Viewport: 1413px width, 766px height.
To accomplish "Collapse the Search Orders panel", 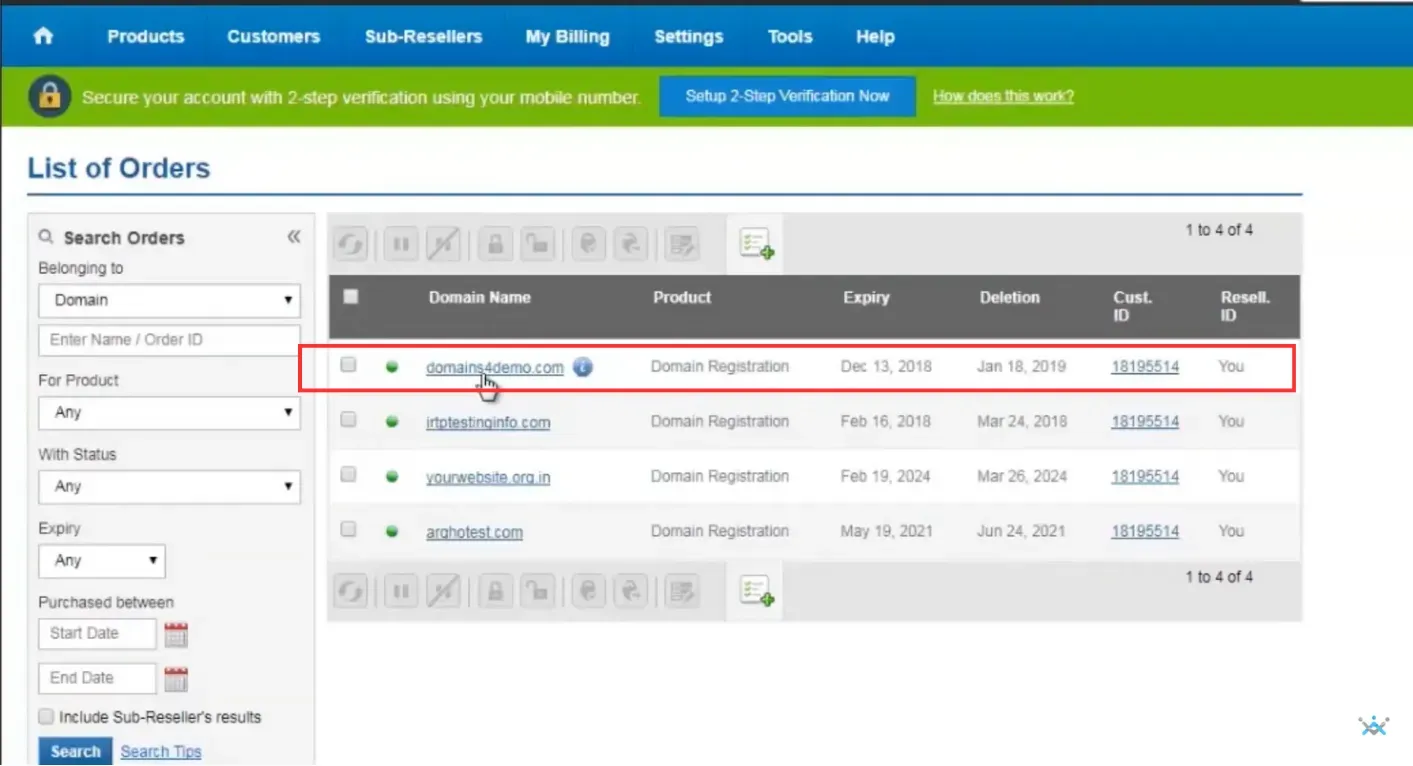I will 293,237.
